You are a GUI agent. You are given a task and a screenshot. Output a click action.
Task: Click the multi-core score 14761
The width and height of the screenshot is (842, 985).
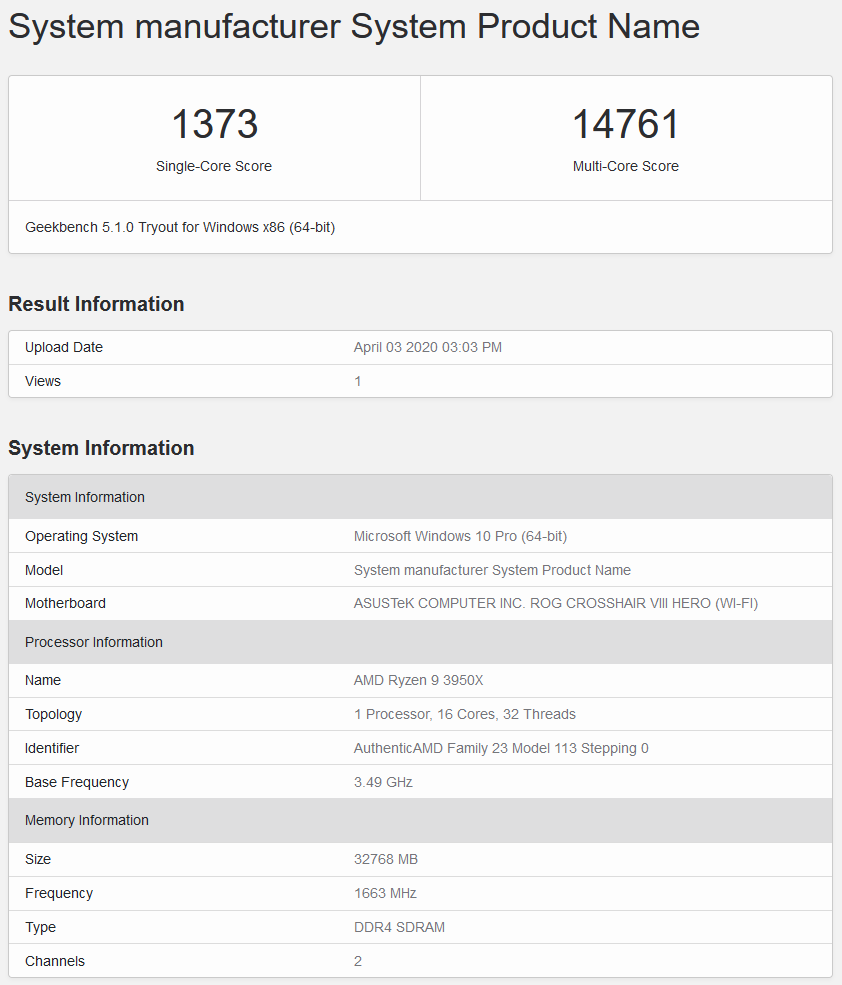click(626, 124)
